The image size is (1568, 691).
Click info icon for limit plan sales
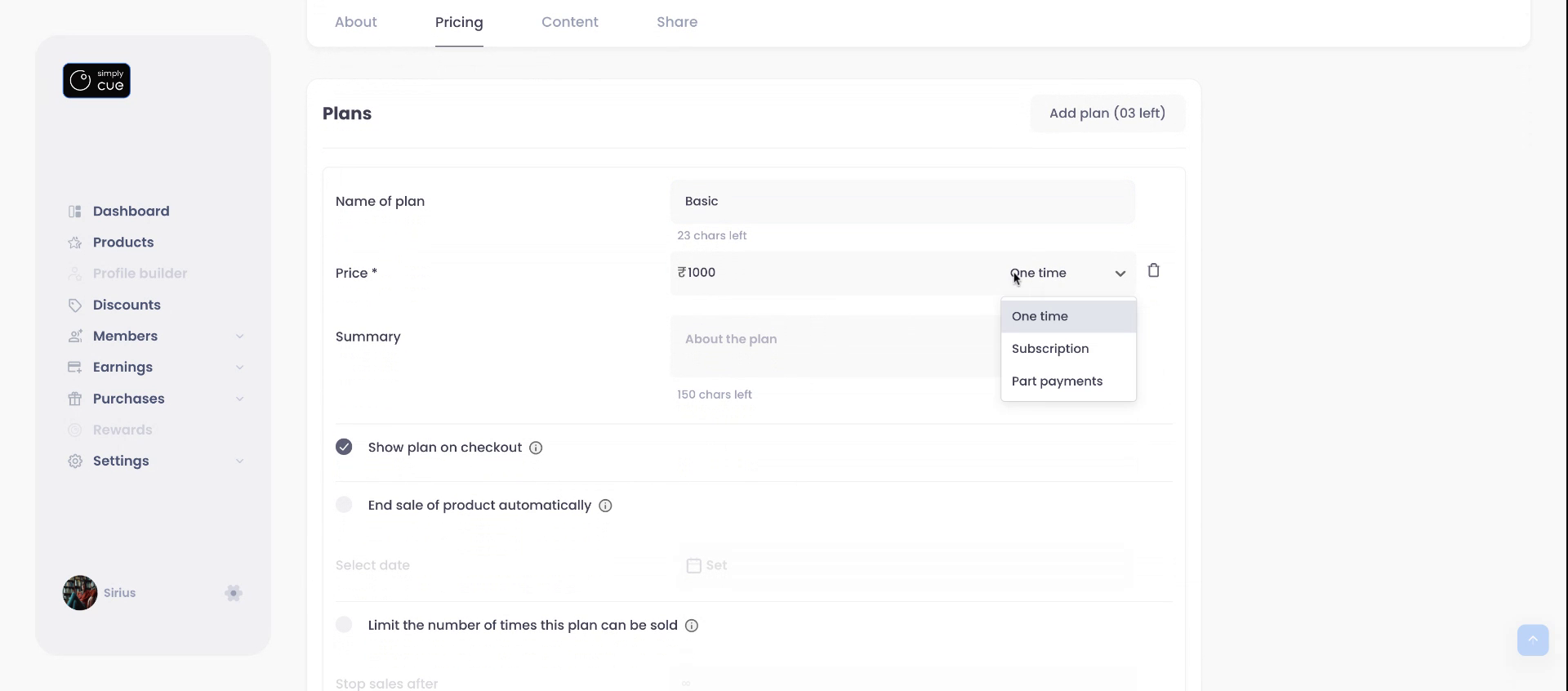tap(692, 626)
